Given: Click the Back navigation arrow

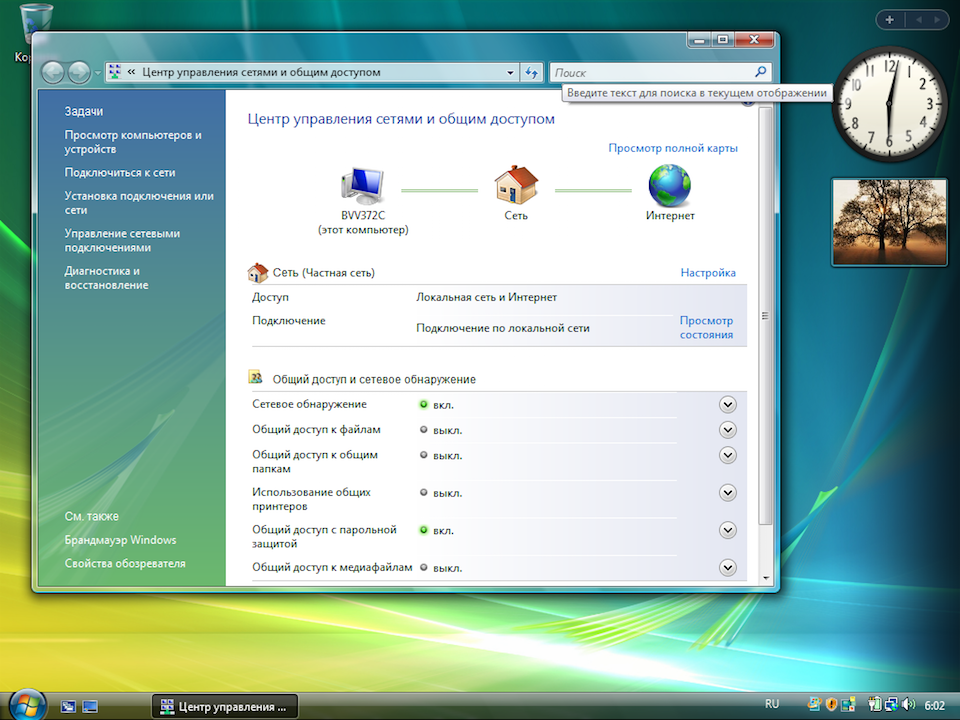Looking at the screenshot, I should [x=53, y=73].
